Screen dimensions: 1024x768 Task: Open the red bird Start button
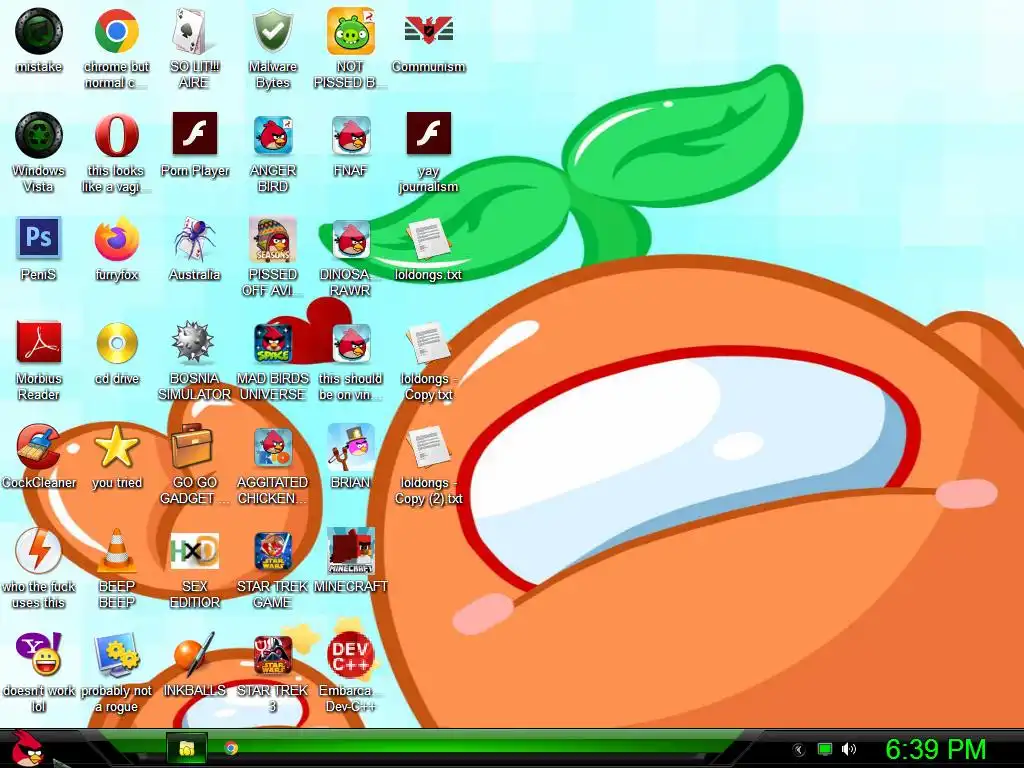[27, 750]
